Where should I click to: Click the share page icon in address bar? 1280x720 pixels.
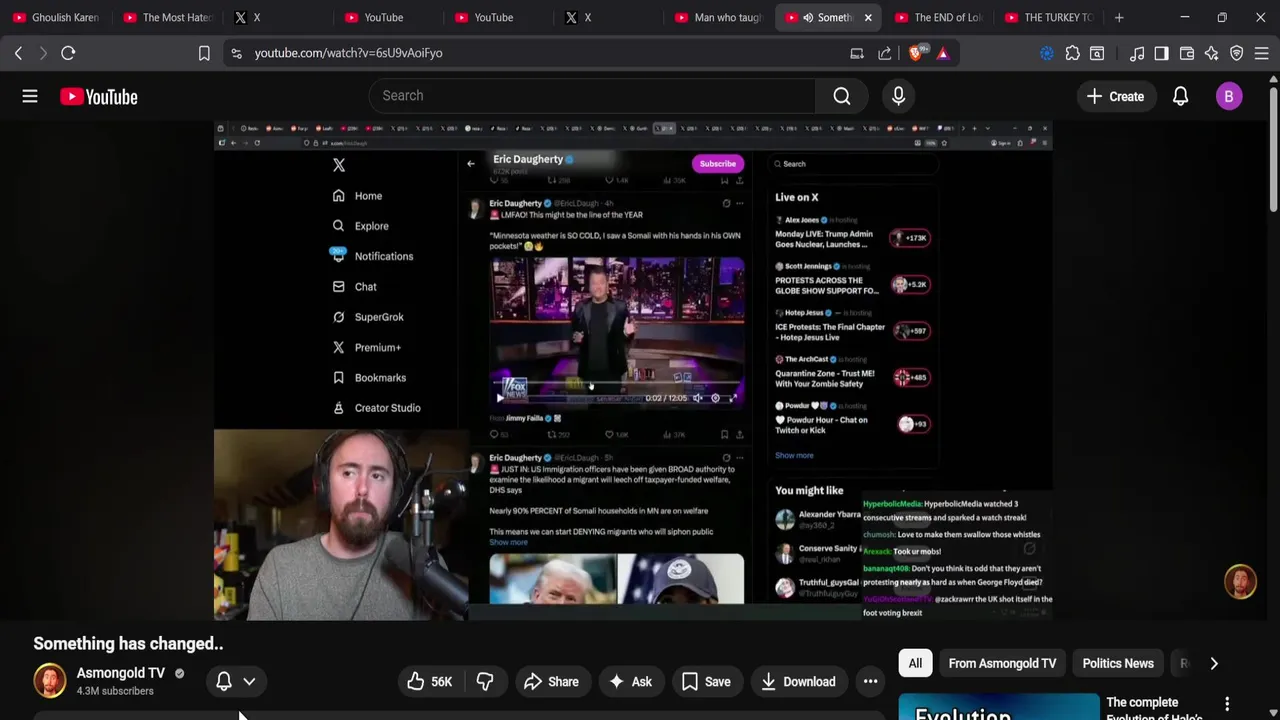[x=885, y=53]
